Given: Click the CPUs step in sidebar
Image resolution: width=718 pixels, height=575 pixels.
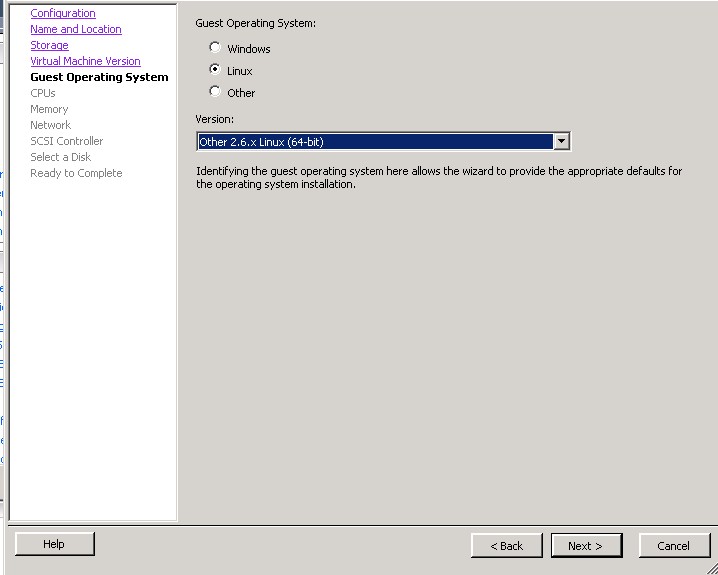Looking at the screenshot, I should 43,93.
